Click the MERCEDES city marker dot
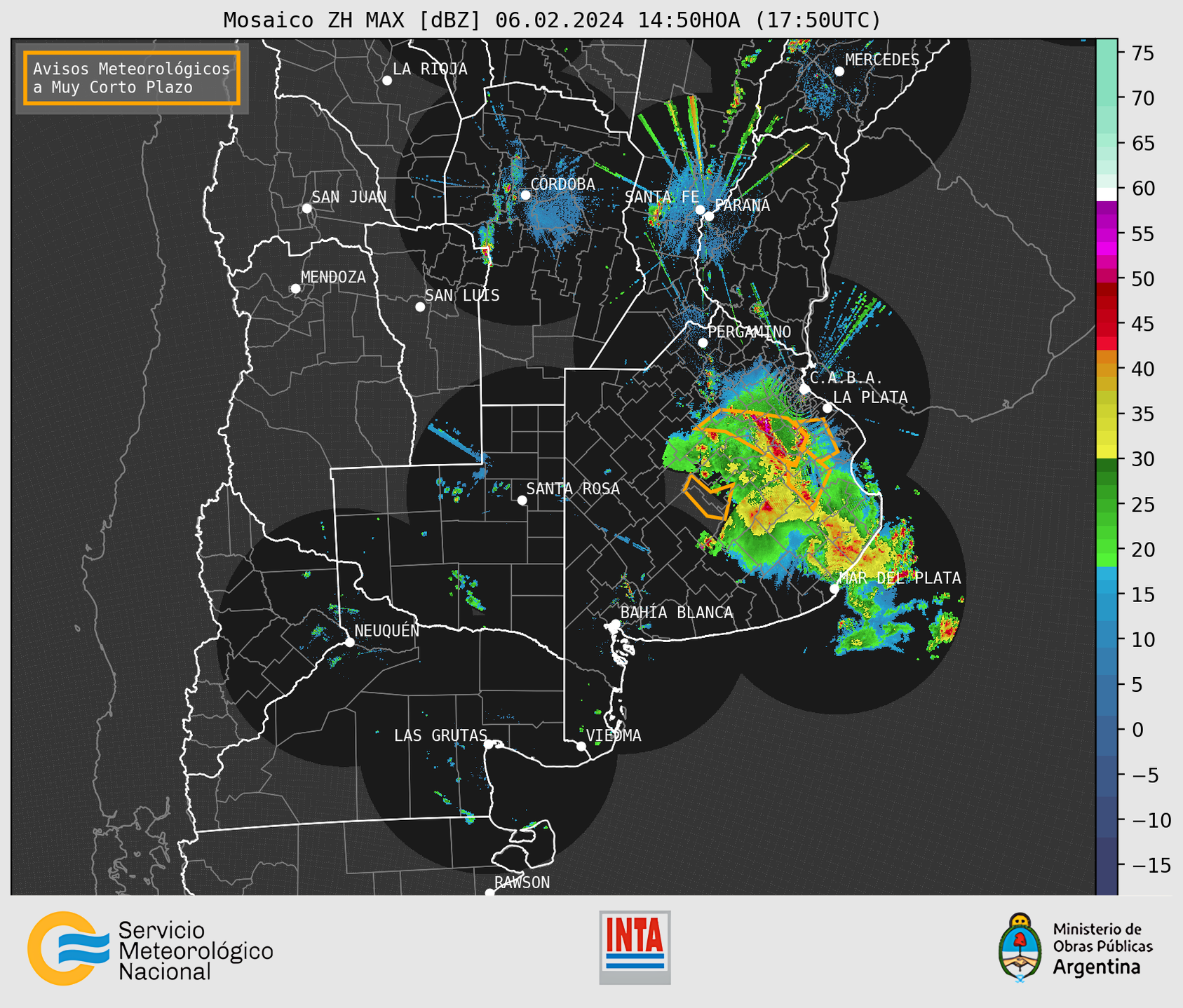 point(839,71)
